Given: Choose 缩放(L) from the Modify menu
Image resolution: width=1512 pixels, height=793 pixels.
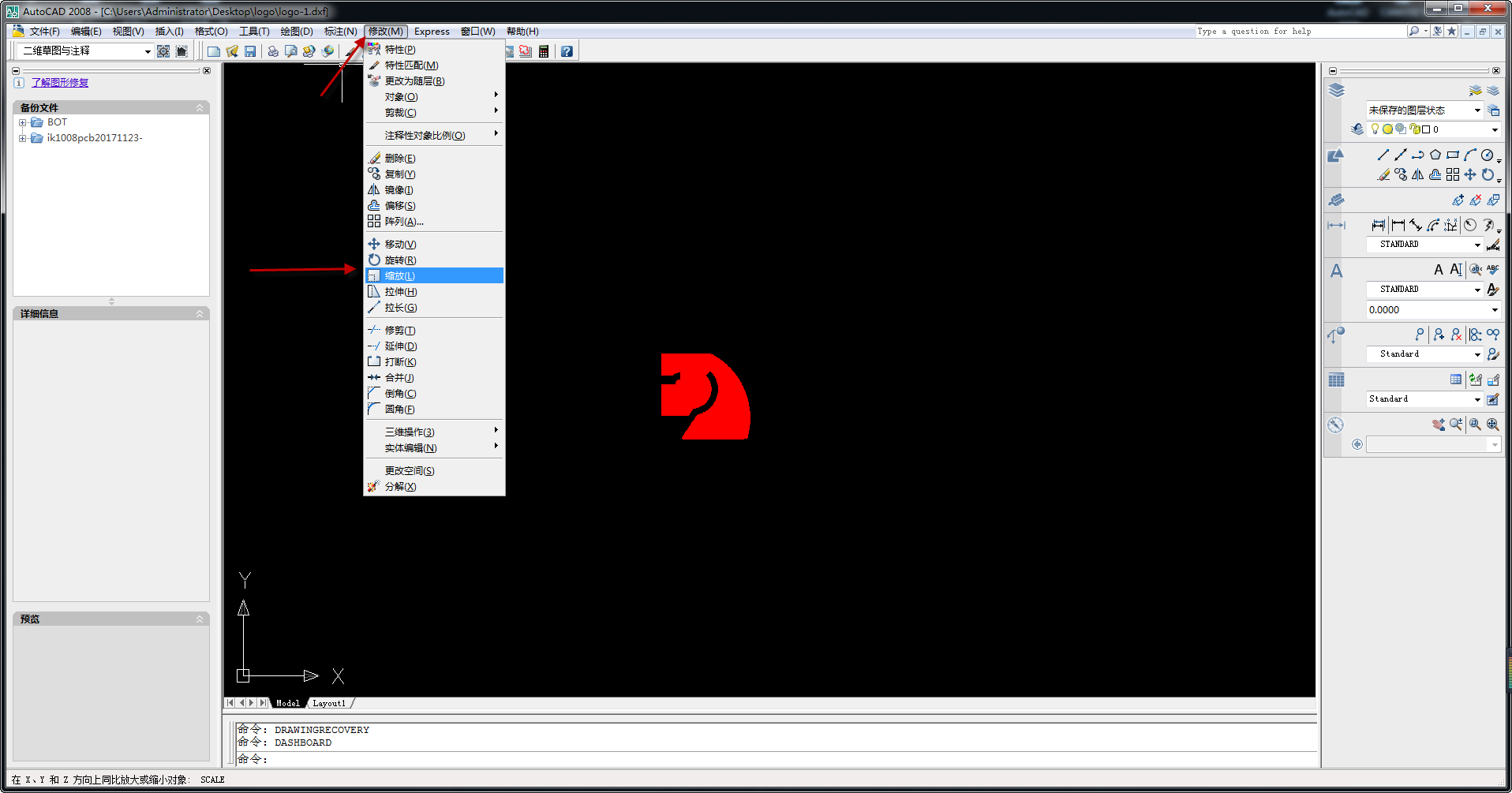Looking at the screenshot, I should click(434, 275).
